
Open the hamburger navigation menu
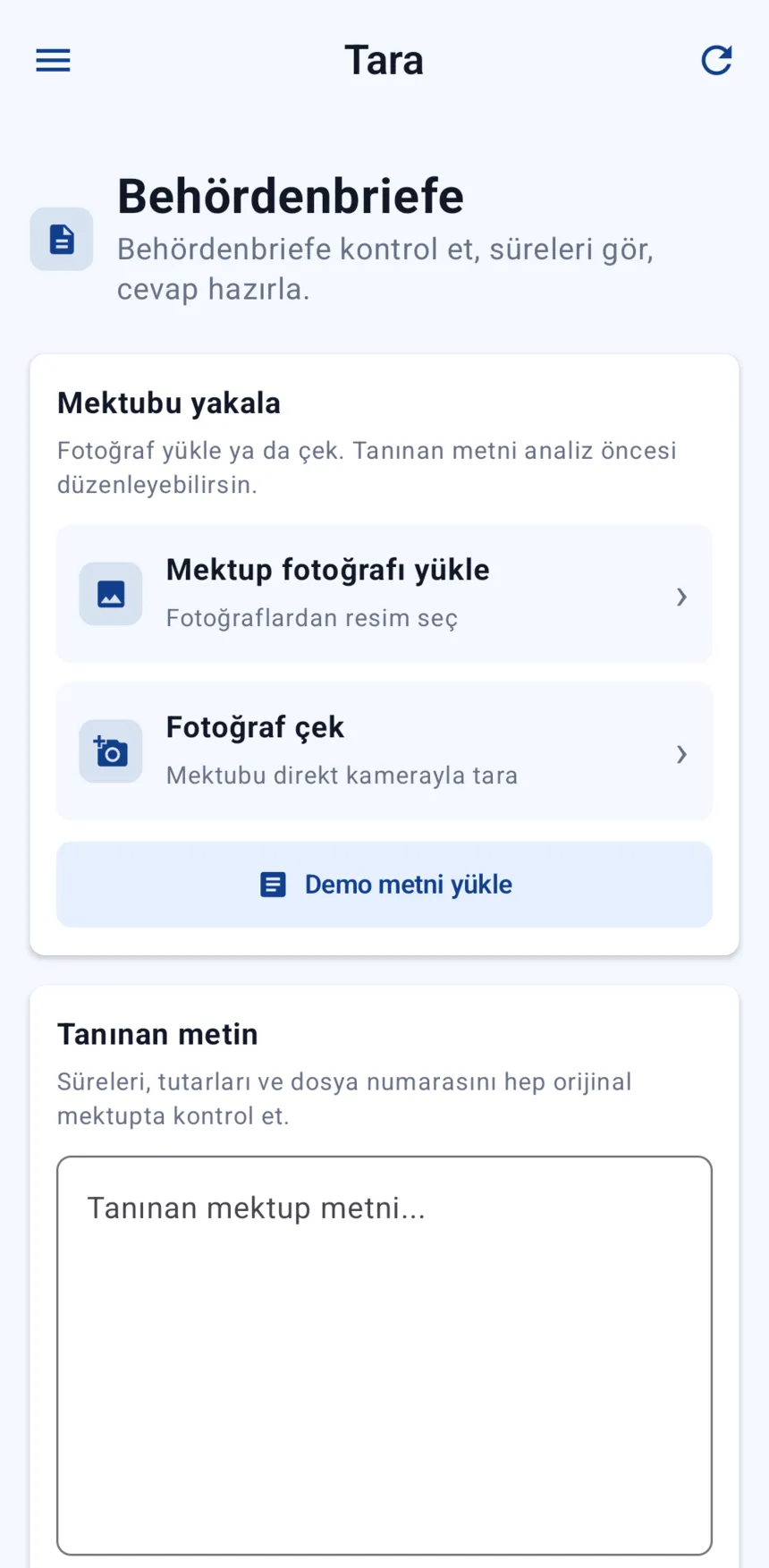pos(53,60)
